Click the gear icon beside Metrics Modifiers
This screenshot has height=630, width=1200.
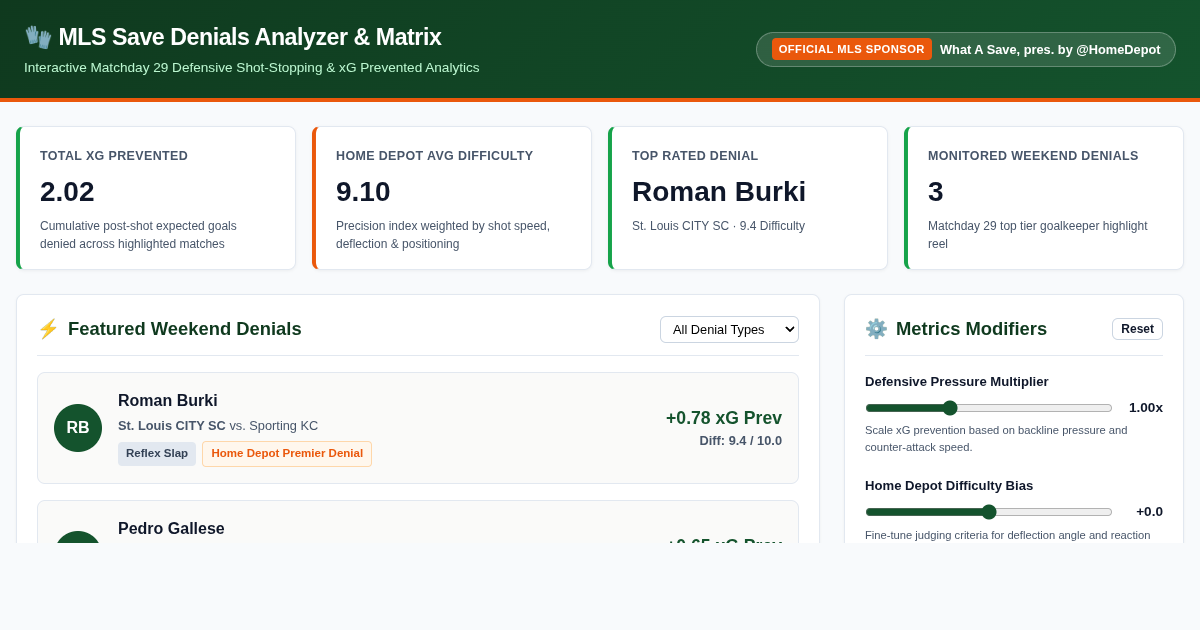pos(876,329)
